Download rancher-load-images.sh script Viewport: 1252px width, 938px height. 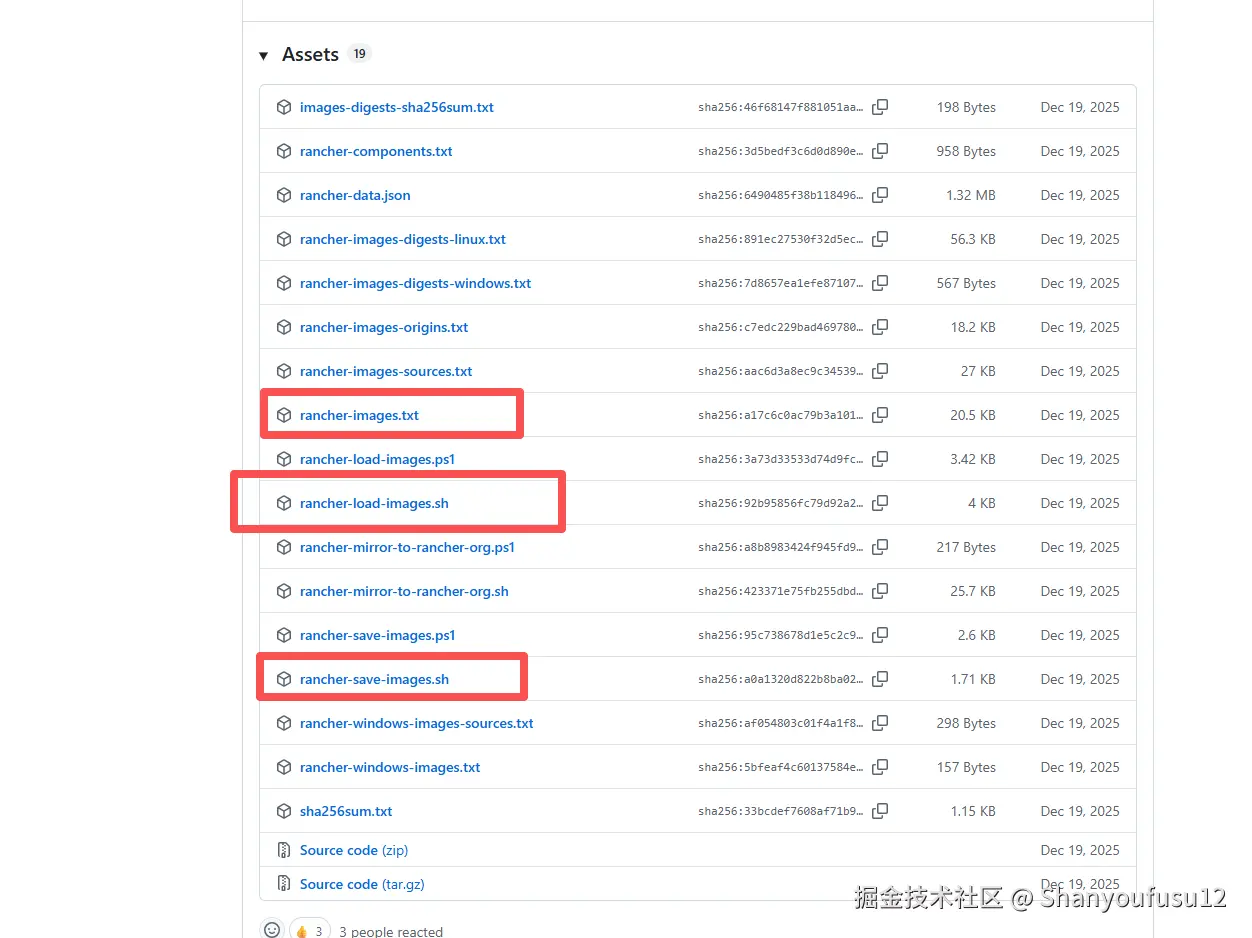pos(374,503)
